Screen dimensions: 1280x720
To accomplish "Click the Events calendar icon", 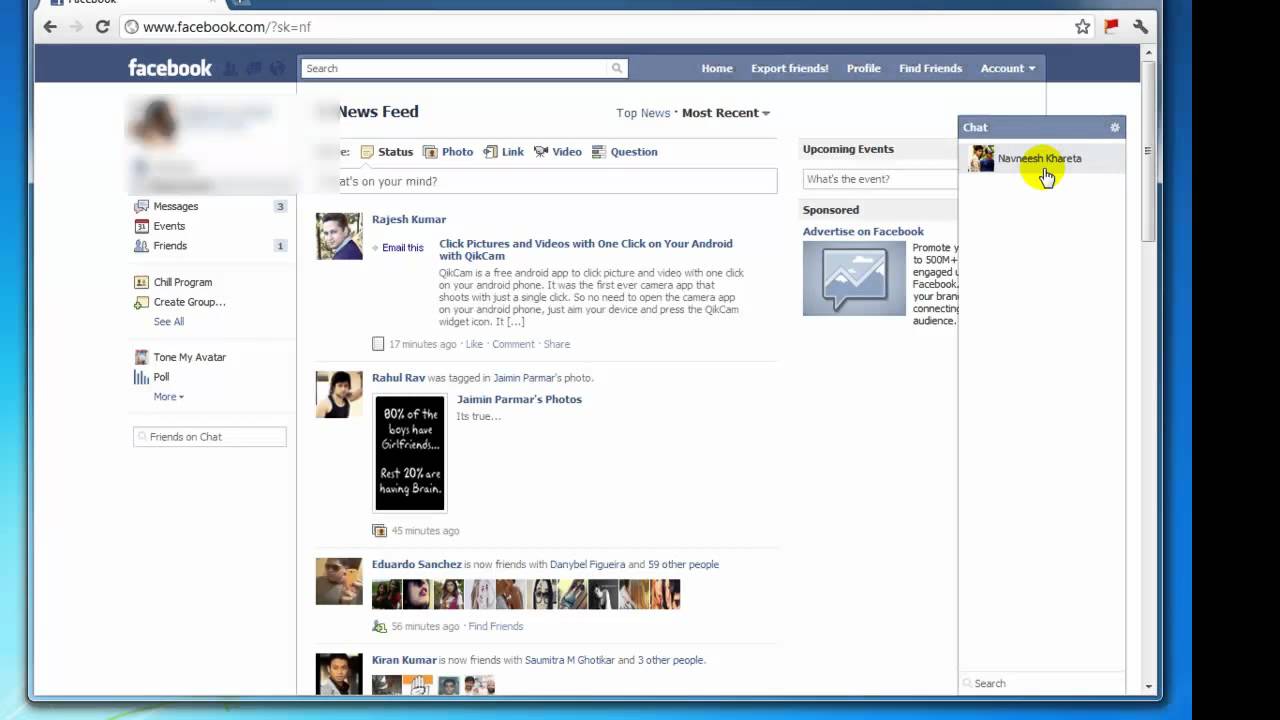I will [141, 226].
